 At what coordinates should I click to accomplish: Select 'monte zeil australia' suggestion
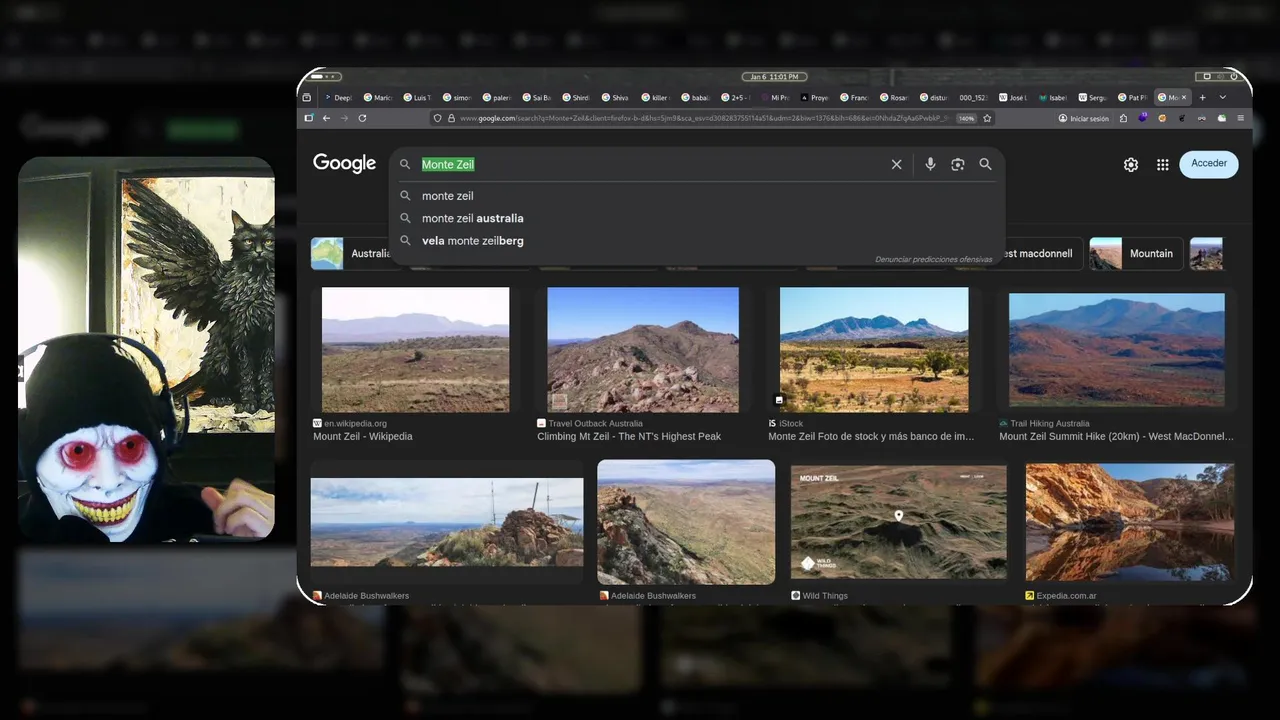point(472,218)
